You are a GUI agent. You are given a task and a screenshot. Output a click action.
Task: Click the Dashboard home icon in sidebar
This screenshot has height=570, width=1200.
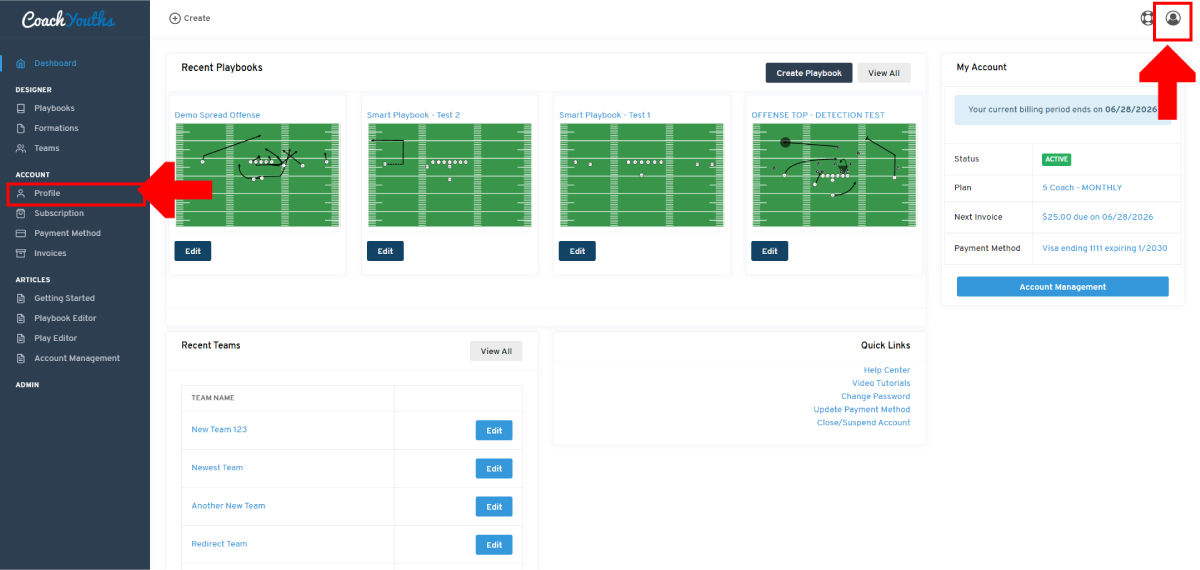tap(22, 63)
